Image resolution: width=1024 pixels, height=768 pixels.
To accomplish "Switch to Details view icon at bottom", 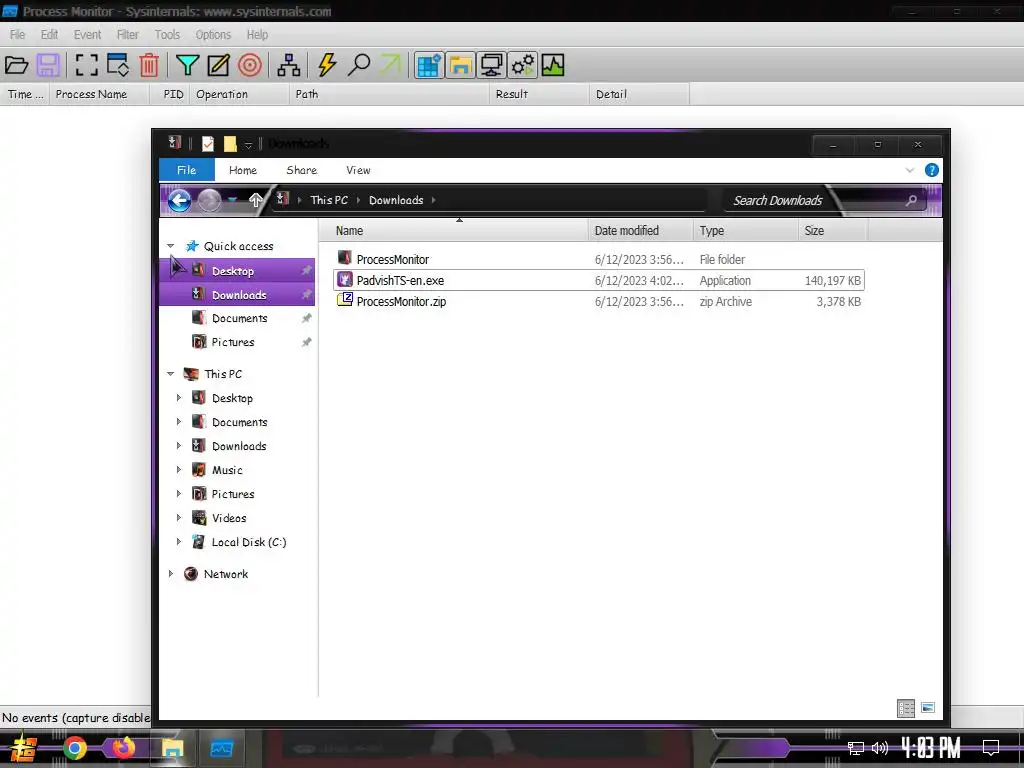I will (x=906, y=708).
